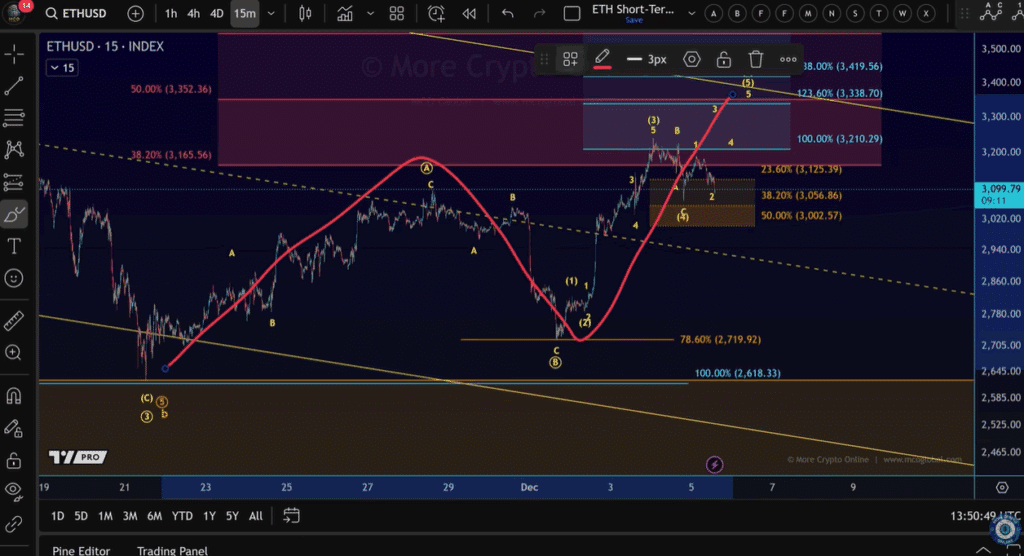Open drawing settings hexagon icon
1024x556 pixels.
(x=692, y=59)
